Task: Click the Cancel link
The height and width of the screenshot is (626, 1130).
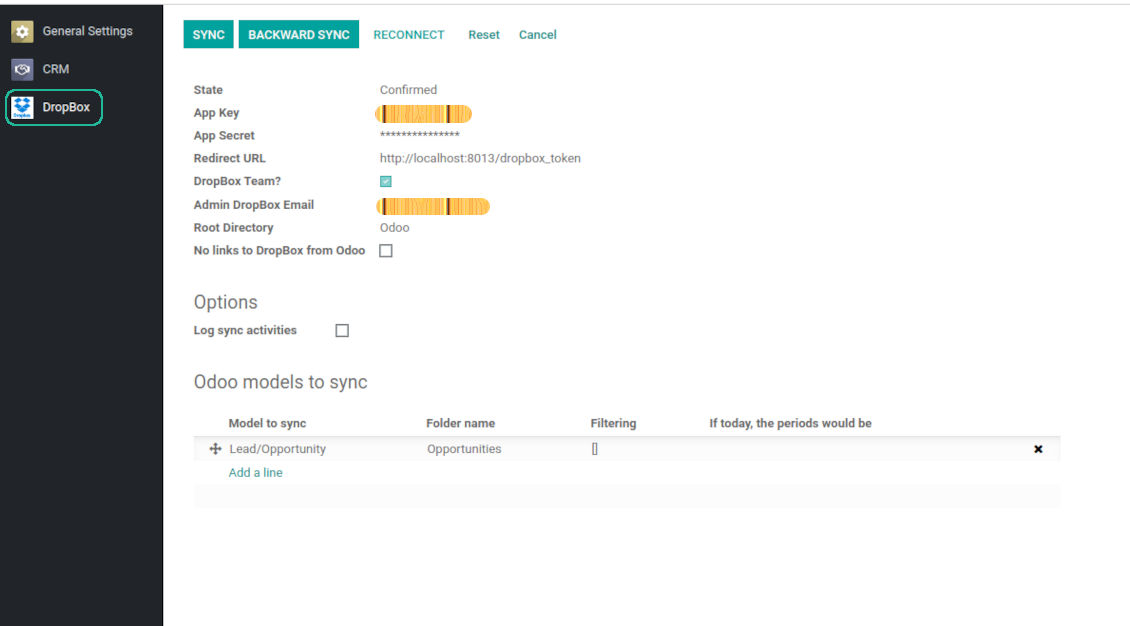Action: pyautogui.click(x=538, y=35)
